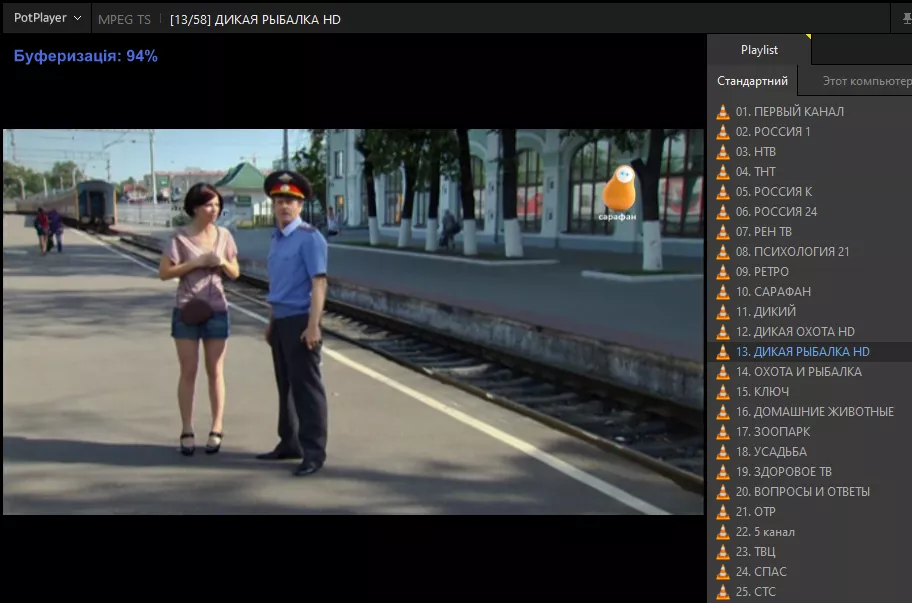Click the cone icon beside 19. ЗДОРОВОЕ ТВ
The height and width of the screenshot is (603, 912).
tap(723, 472)
